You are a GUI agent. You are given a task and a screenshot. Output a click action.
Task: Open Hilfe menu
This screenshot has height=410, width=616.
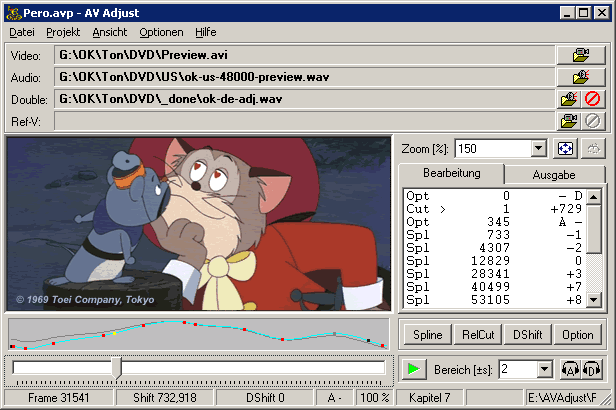(205, 32)
